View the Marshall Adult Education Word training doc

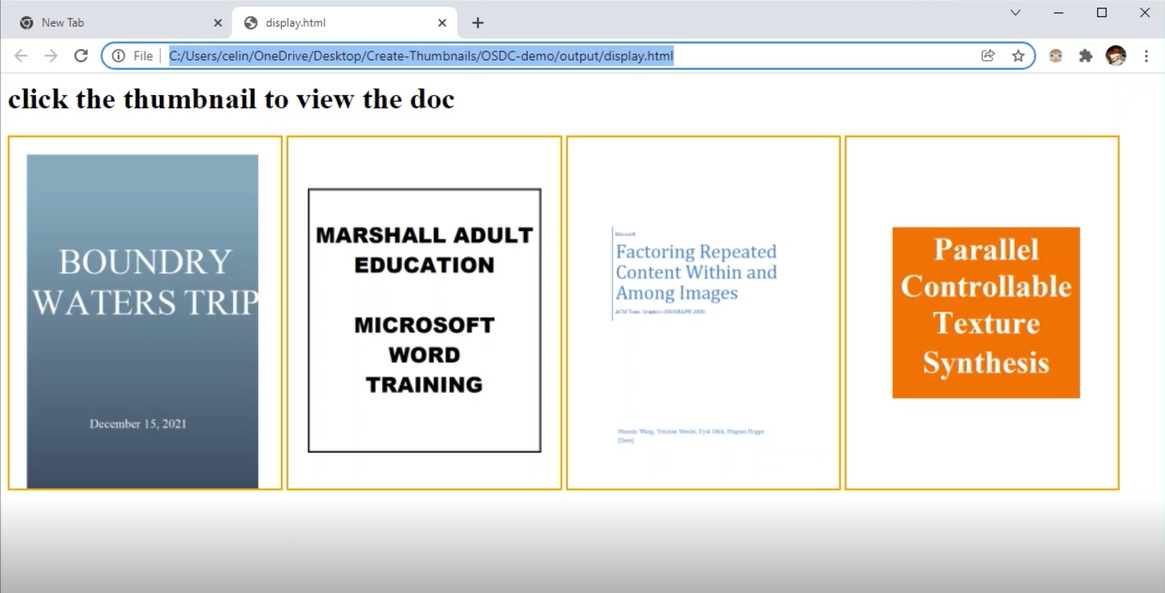point(423,312)
